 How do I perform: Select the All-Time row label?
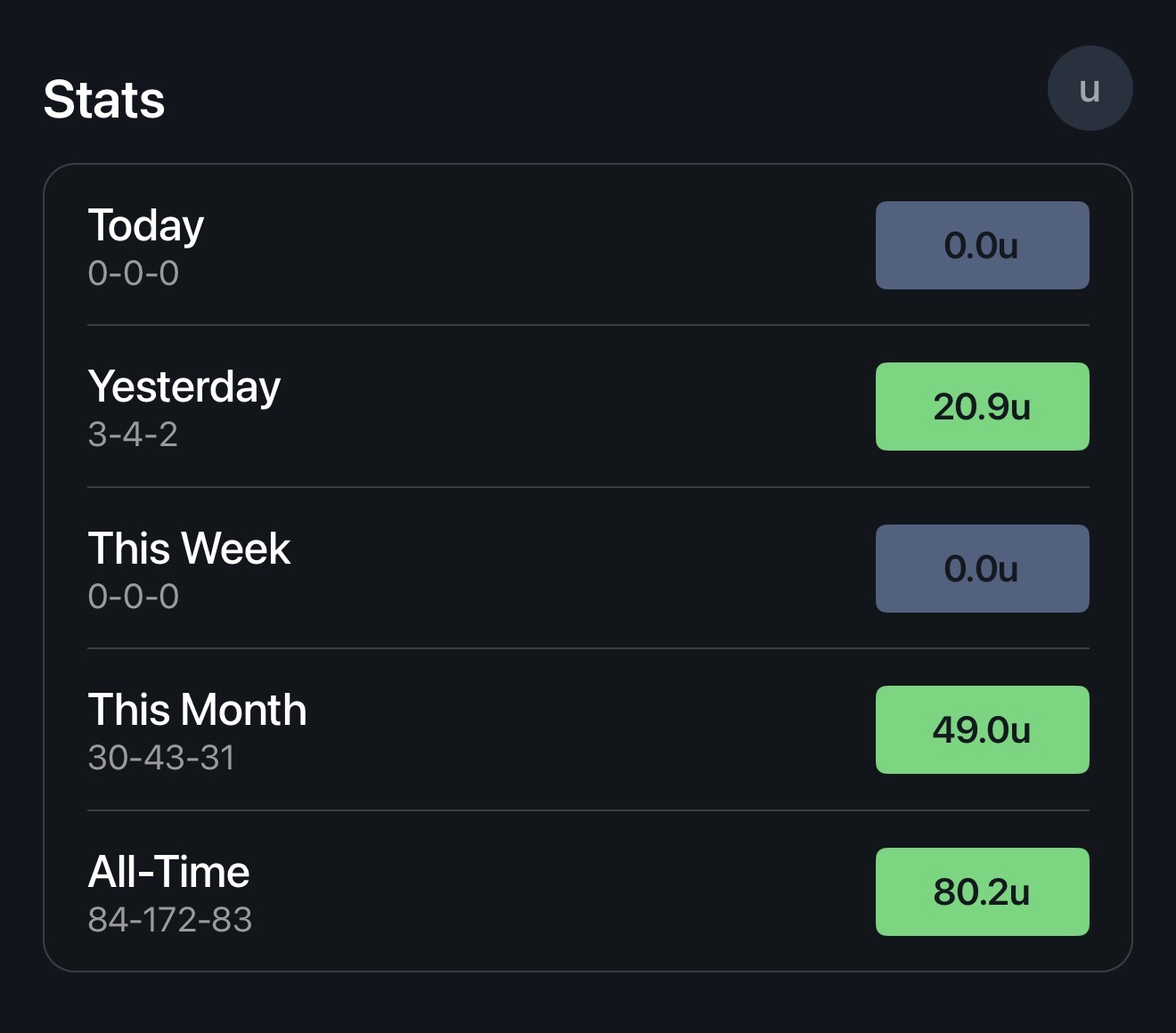point(168,871)
